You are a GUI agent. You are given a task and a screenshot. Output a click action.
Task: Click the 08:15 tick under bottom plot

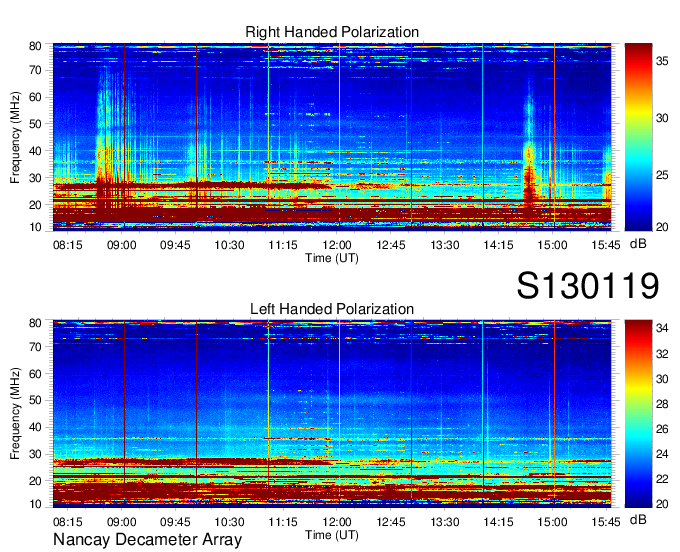(68, 522)
